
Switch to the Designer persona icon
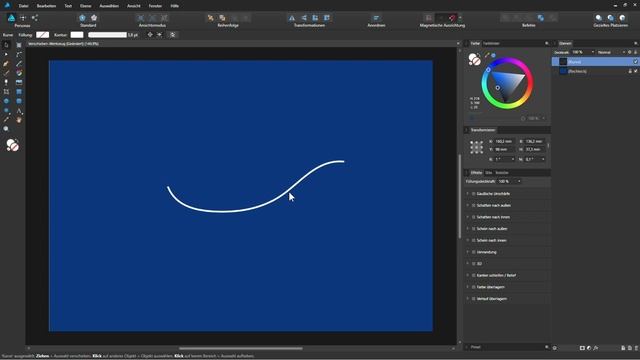click(x=11, y=18)
